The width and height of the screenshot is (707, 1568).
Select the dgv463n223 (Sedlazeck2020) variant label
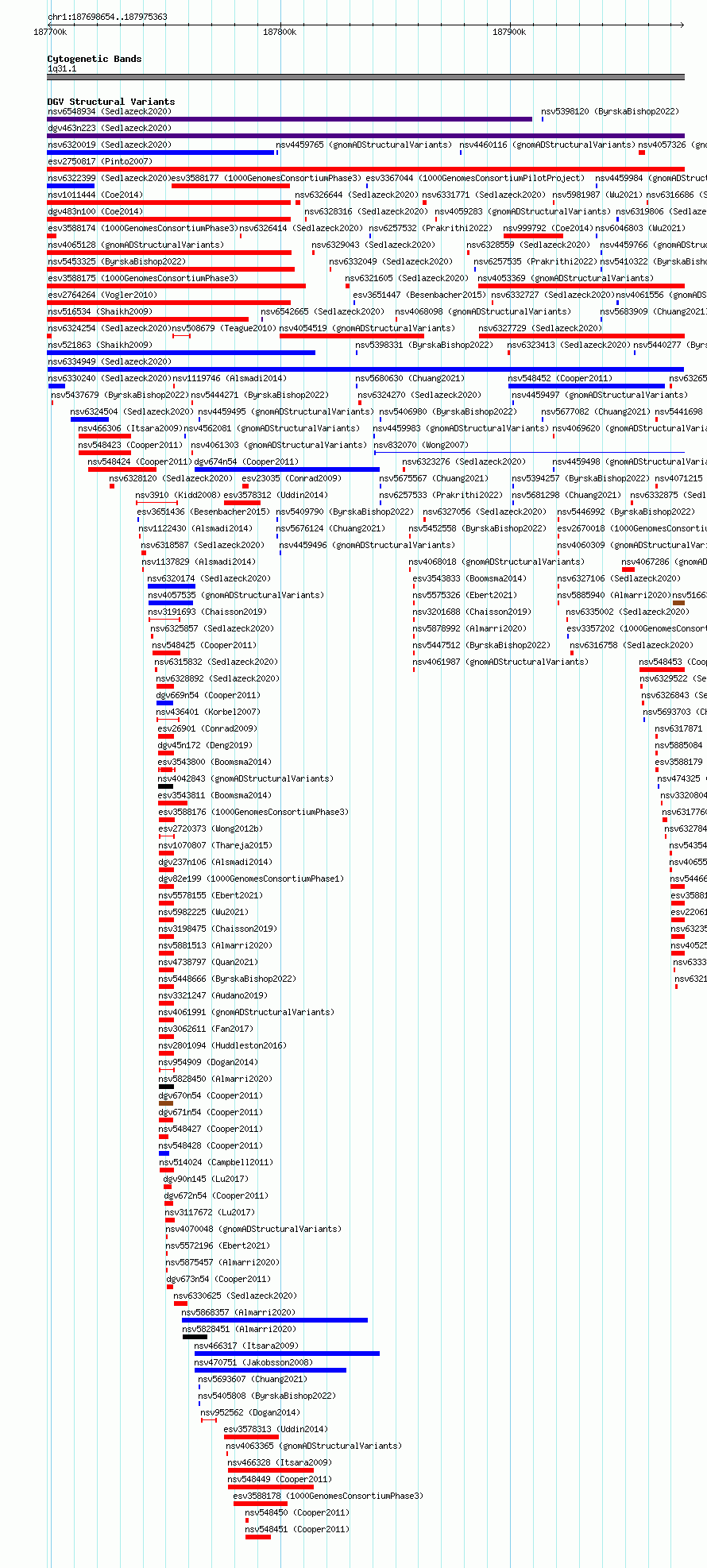tap(109, 129)
